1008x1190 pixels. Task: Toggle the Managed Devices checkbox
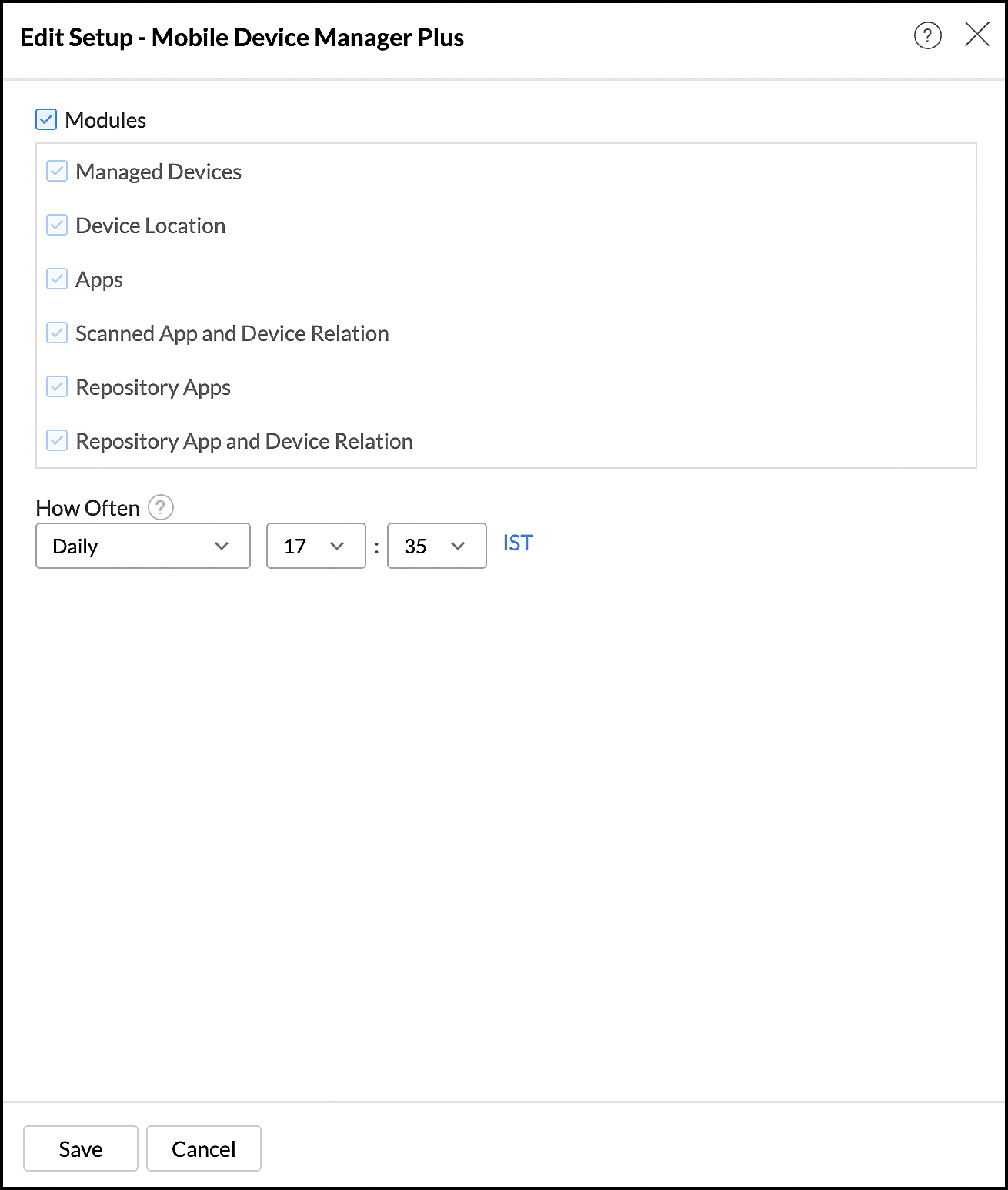point(56,171)
